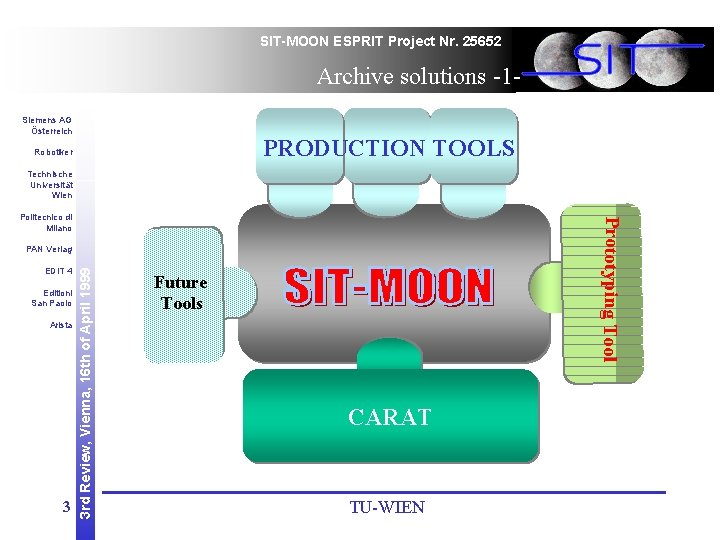Click the 'Robotiker' partner name
This screenshot has width=720, height=540.
click(x=54, y=152)
